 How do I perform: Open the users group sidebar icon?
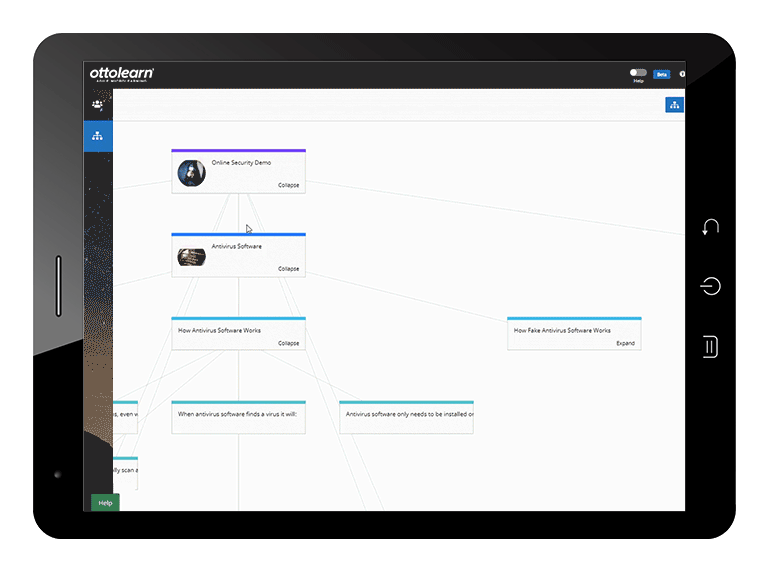(97, 104)
